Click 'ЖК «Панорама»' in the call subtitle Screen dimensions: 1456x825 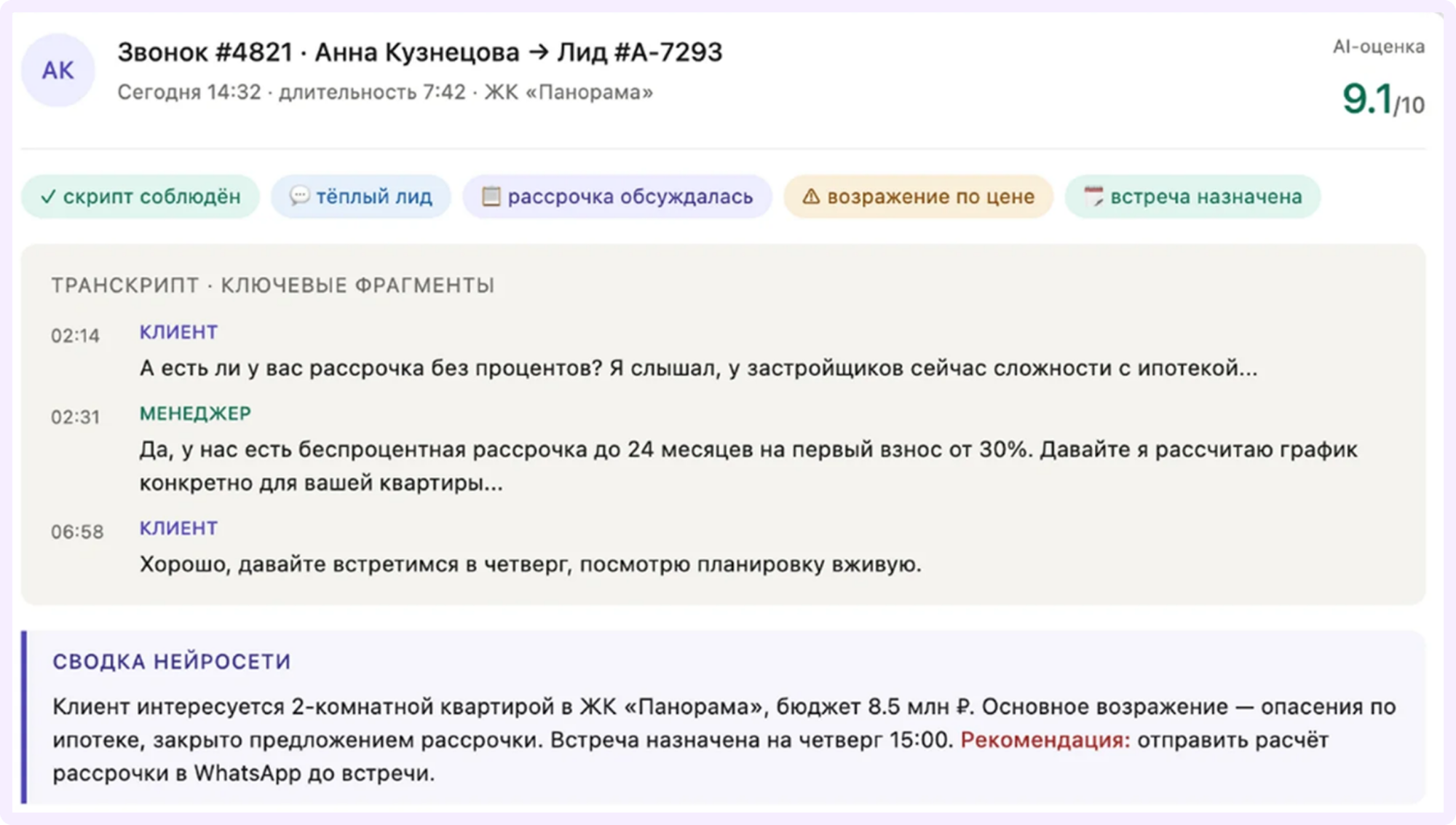569,92
